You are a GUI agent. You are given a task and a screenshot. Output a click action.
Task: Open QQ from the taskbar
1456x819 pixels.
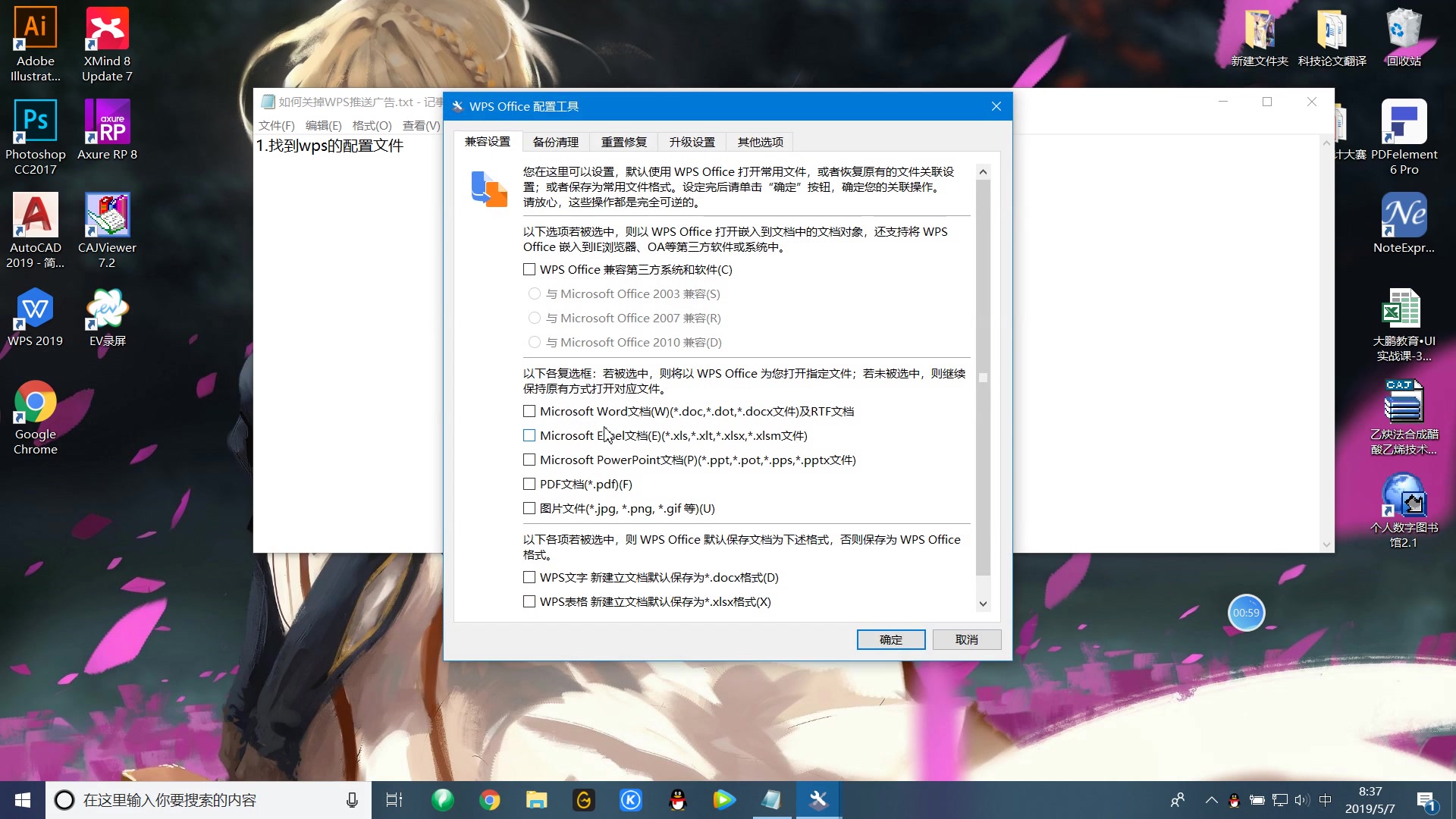(x=678, y=799)
